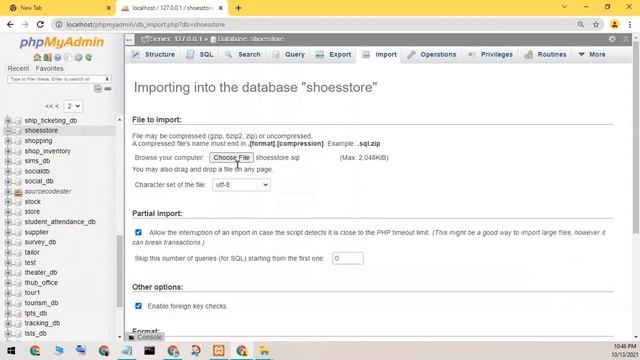This screenshot has width=640, height=360.
Task: Select survey_db database
Action: coord(40,242)
